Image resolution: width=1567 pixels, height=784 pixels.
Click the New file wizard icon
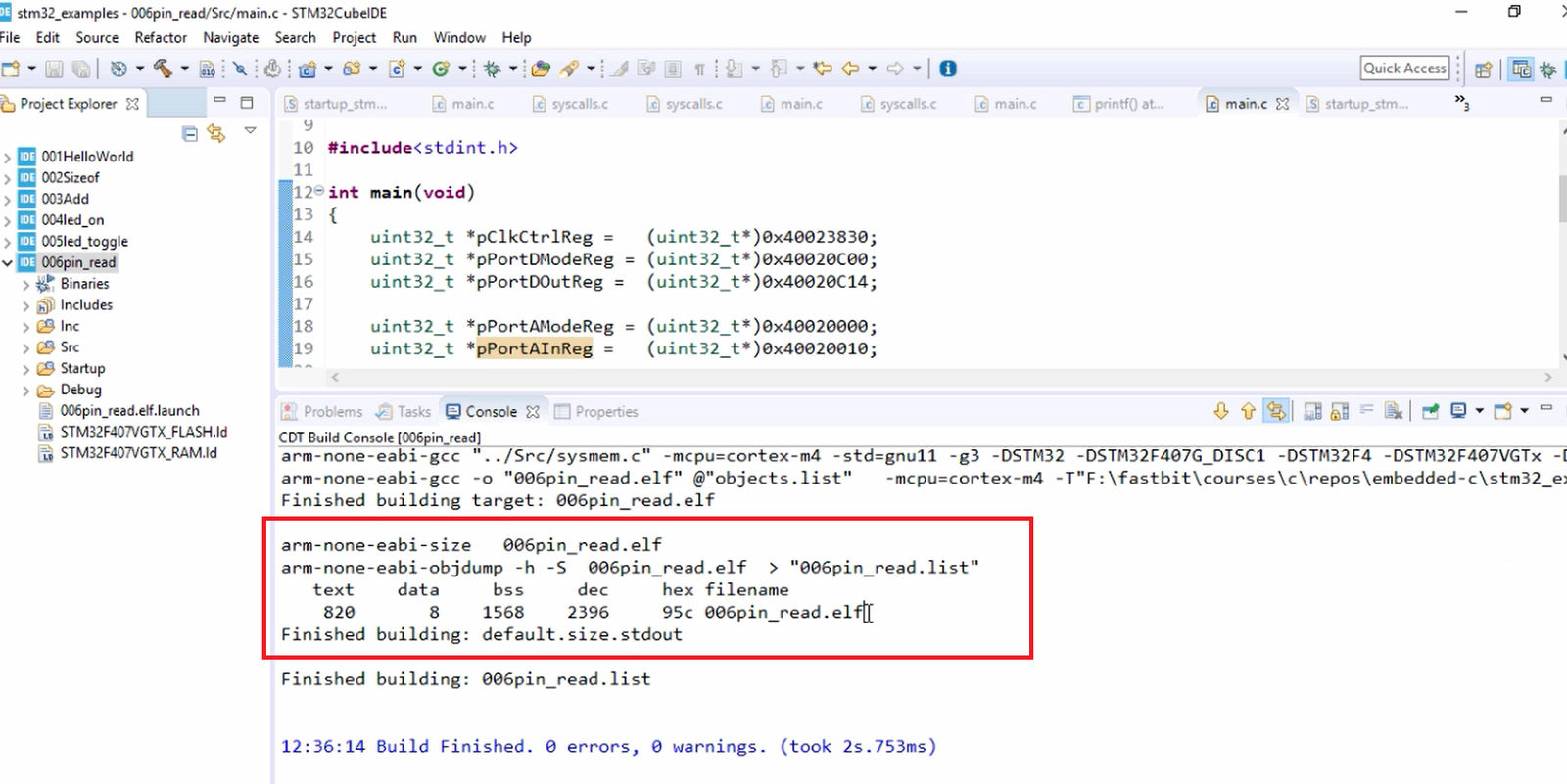[11, 69]
